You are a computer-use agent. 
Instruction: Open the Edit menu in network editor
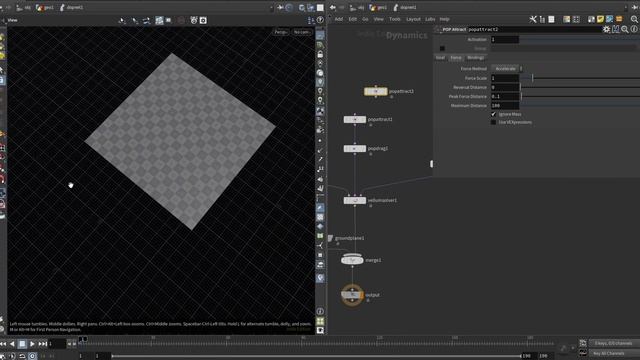click(353, 19)
